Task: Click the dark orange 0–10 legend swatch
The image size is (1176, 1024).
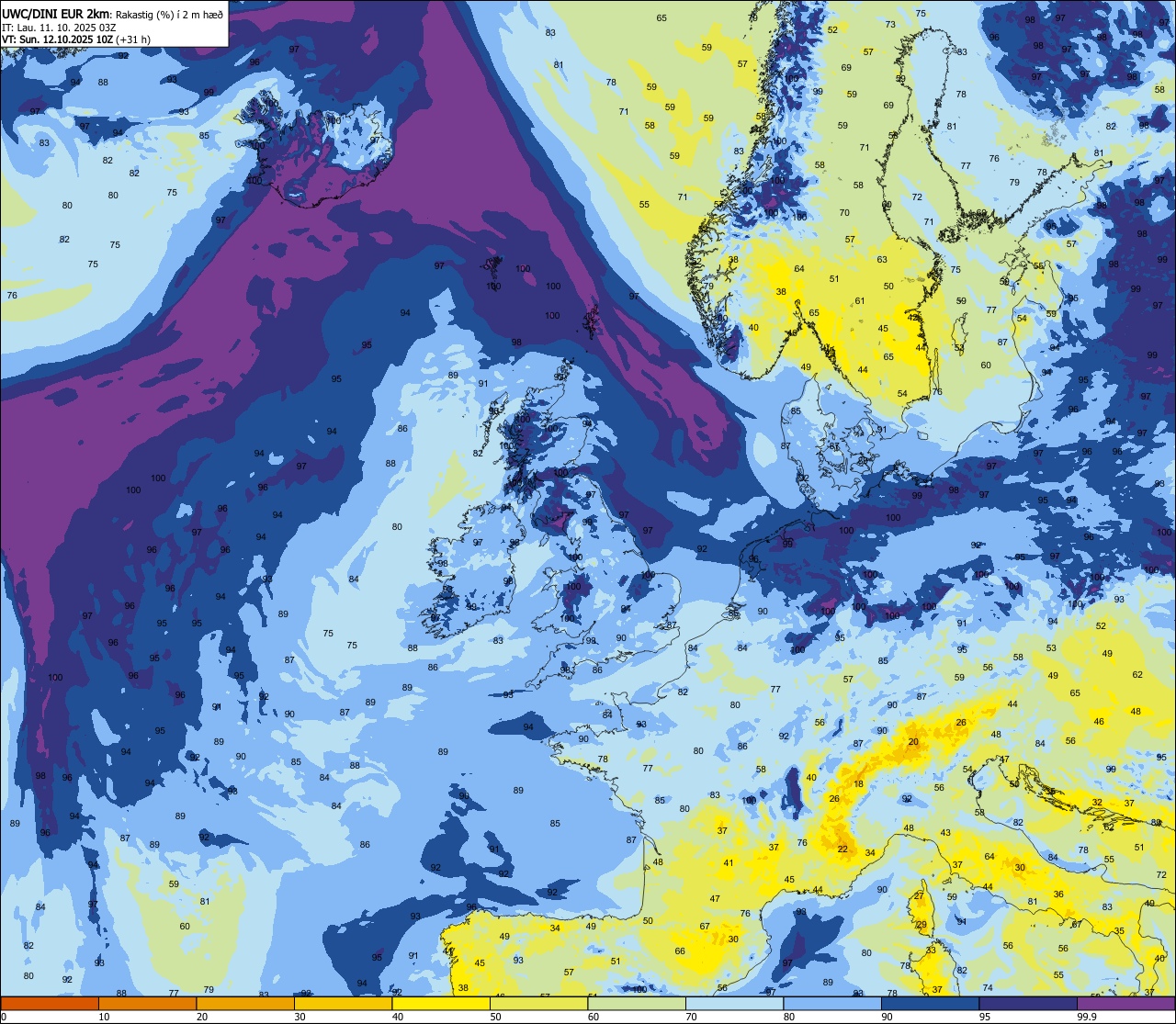Action: (x=50, y=1004)
